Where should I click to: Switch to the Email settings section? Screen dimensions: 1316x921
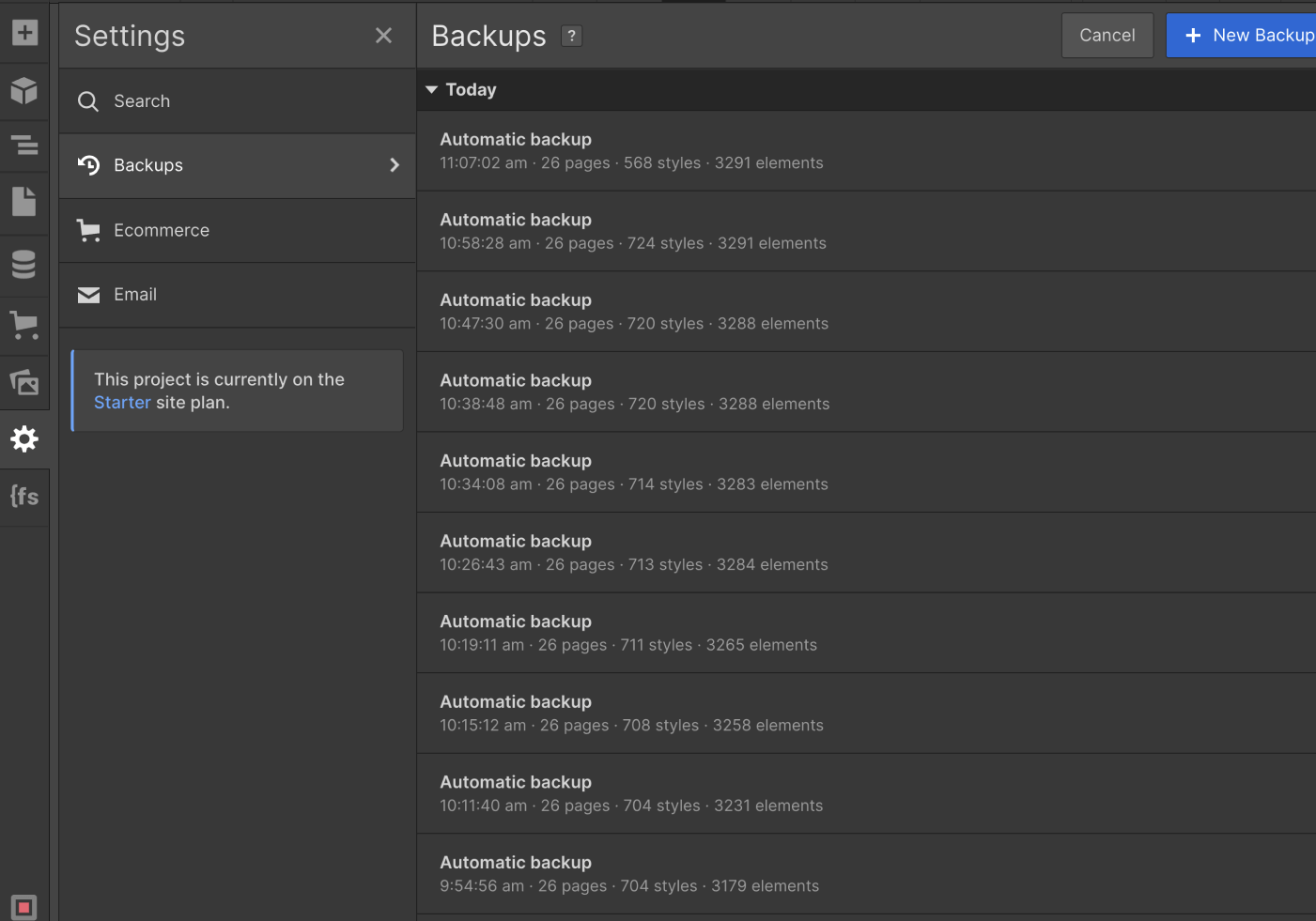coord(135,294)
